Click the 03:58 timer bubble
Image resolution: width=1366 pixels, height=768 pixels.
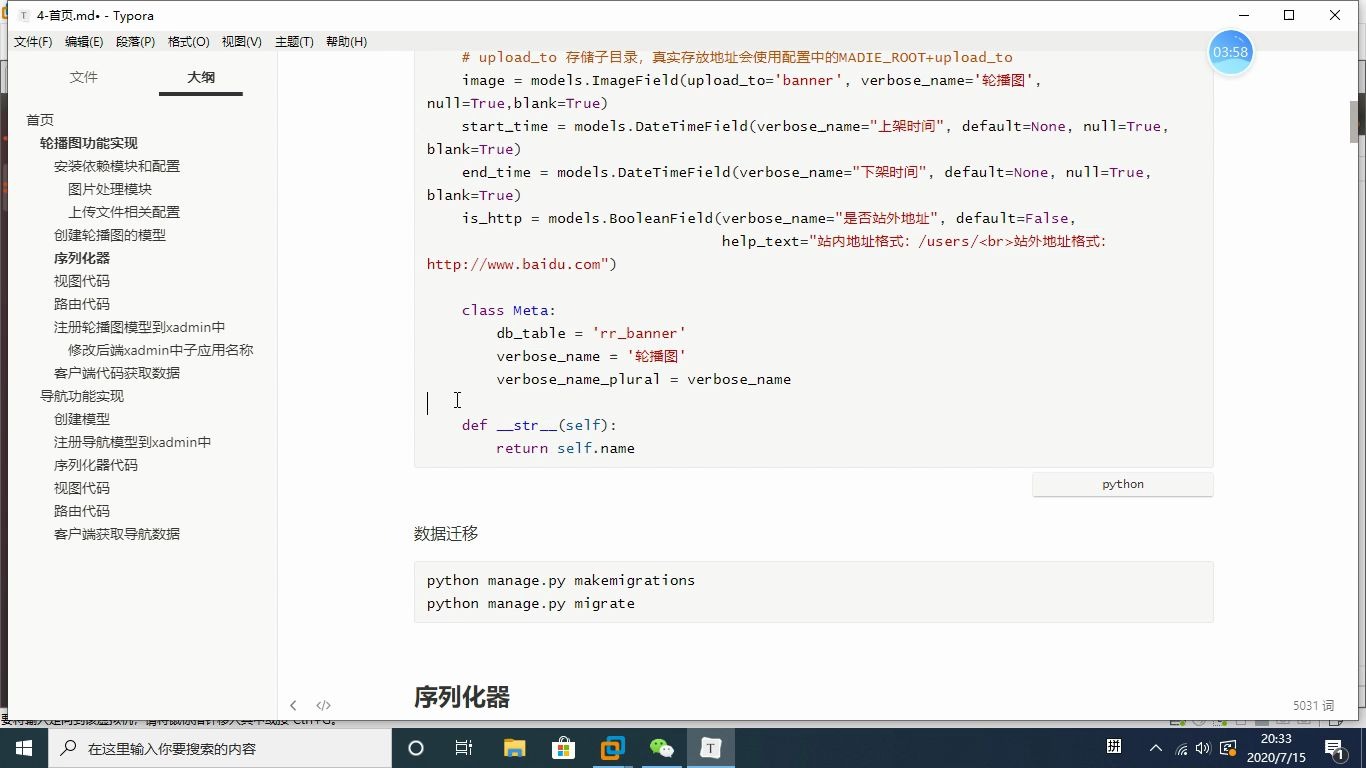pos(1230,52)
